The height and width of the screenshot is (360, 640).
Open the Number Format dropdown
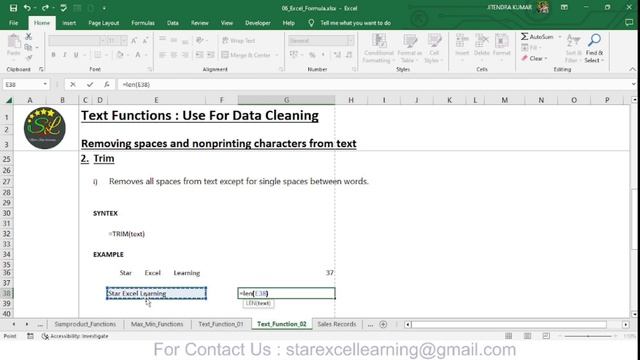coord(350,40)
